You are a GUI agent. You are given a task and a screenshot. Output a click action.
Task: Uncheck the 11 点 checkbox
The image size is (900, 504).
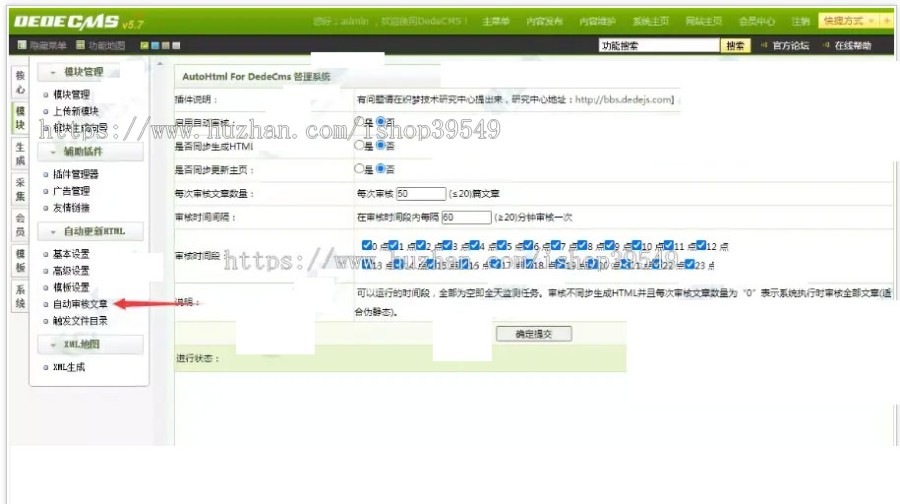[668, 245]
